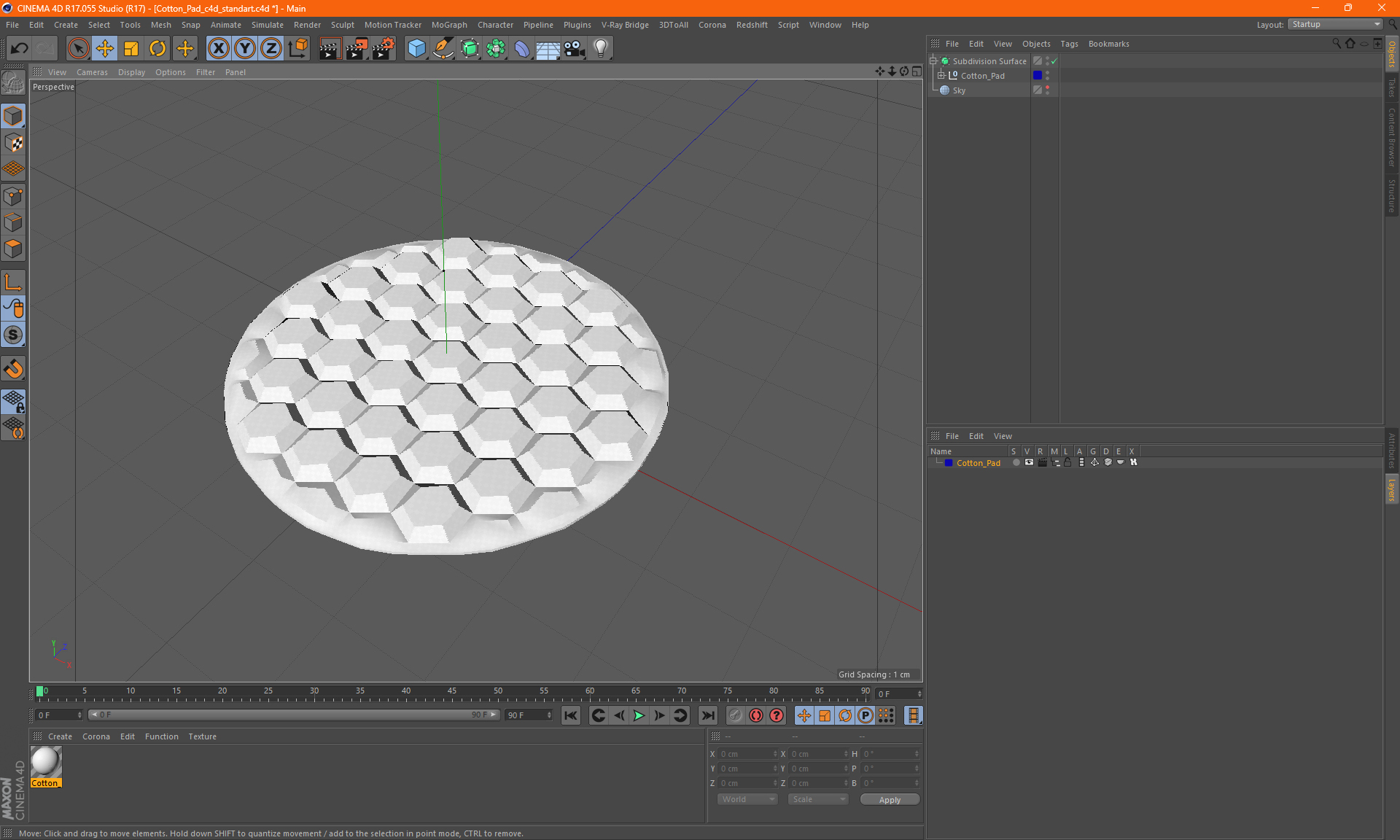The image size is (1400, 840).
Task: Switch to Polygons mode
Action: pyautogui.click(x=13, y=249)
